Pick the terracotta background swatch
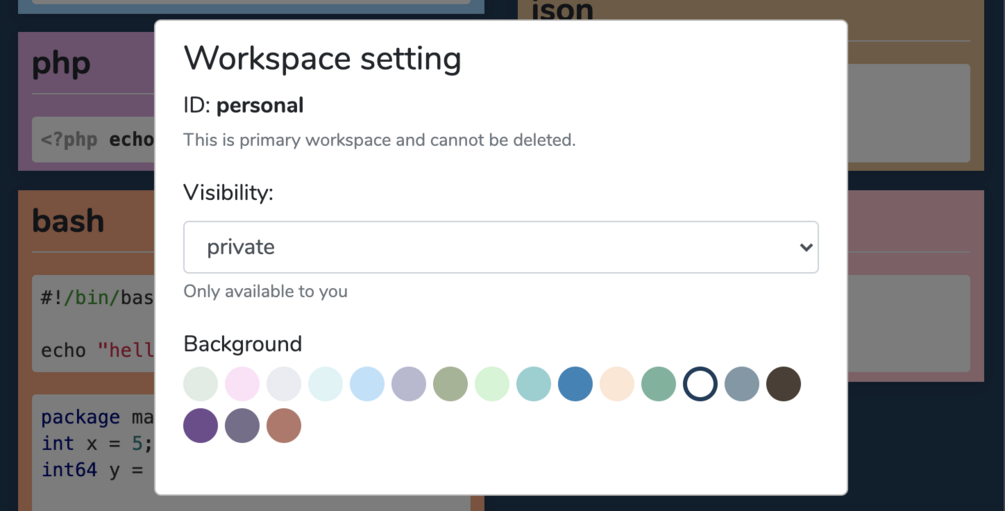Viewport: 1005px width, 511px height. (284, 426)
